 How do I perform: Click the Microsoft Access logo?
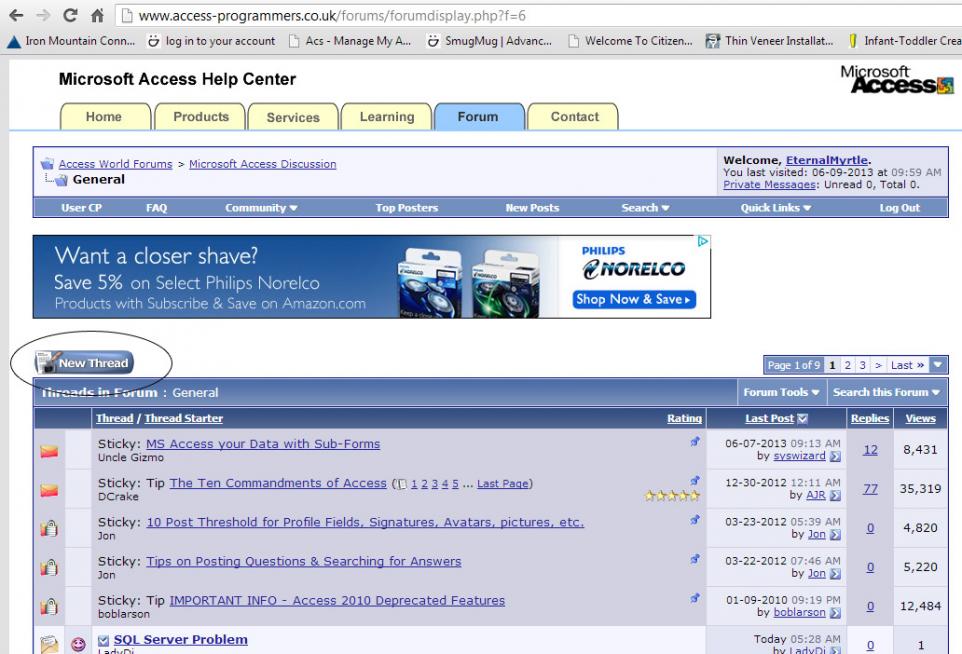(x=896, y=80)
